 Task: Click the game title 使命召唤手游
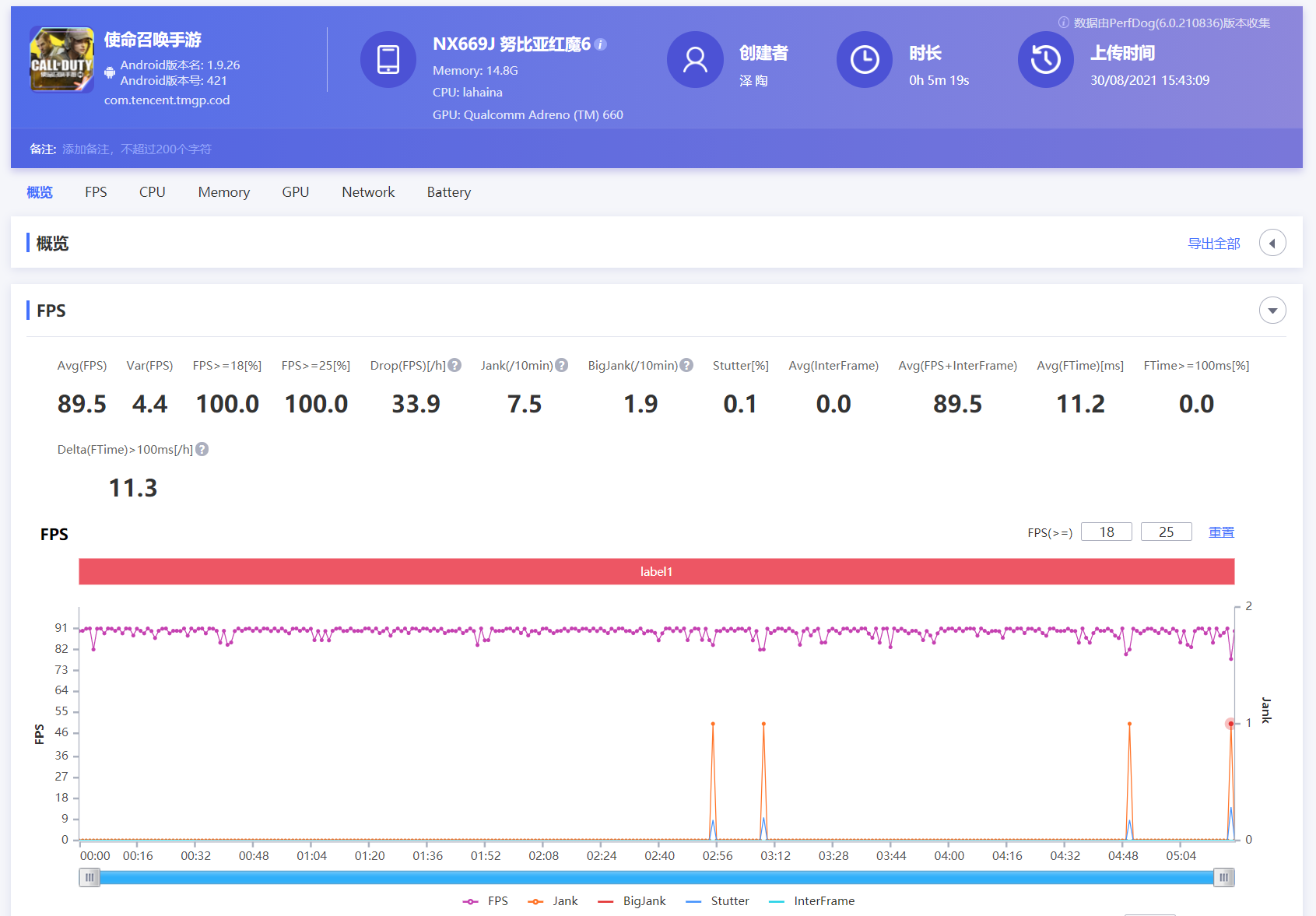pos(153,40)
